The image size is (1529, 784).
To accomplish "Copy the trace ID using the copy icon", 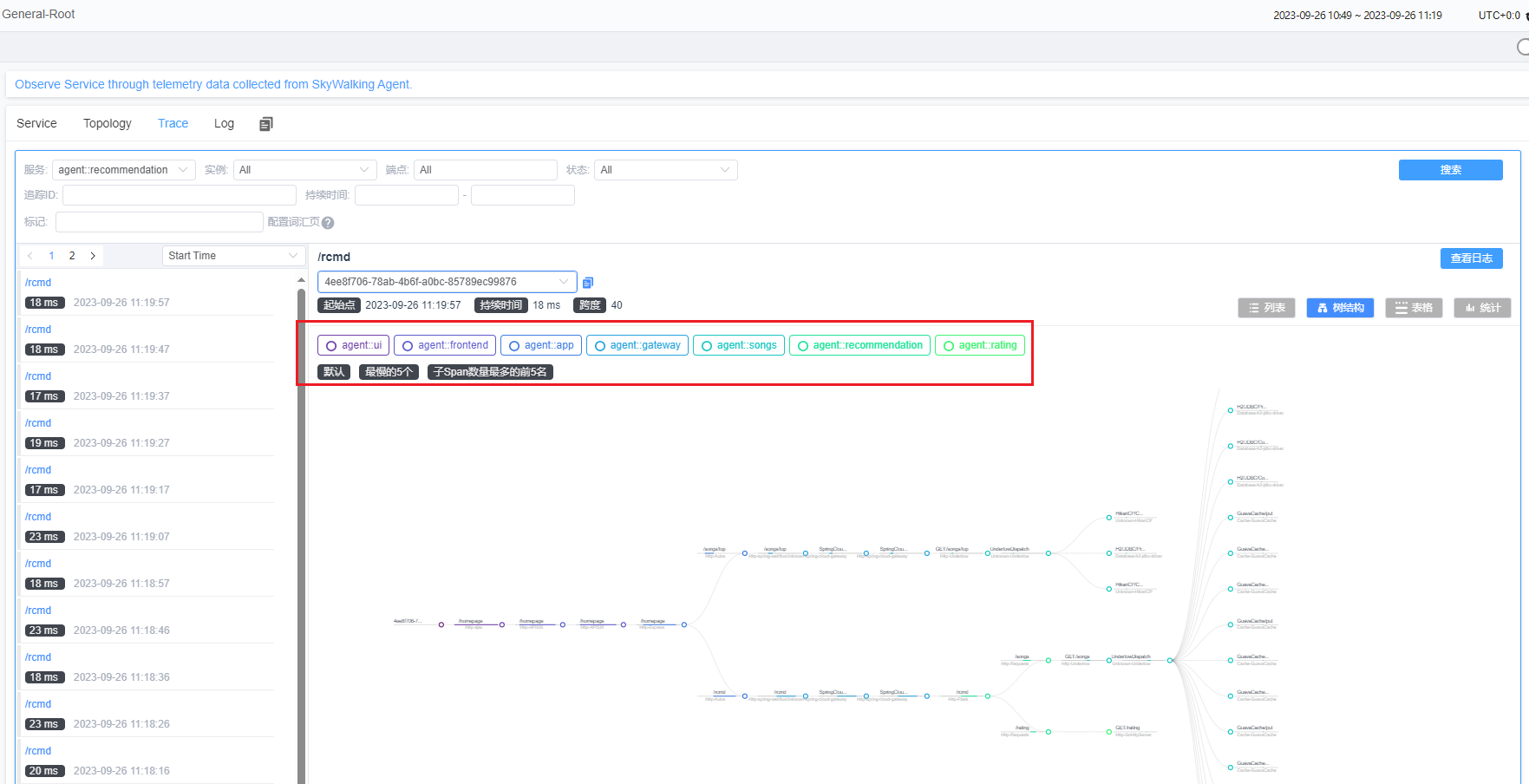I will 587,282.
